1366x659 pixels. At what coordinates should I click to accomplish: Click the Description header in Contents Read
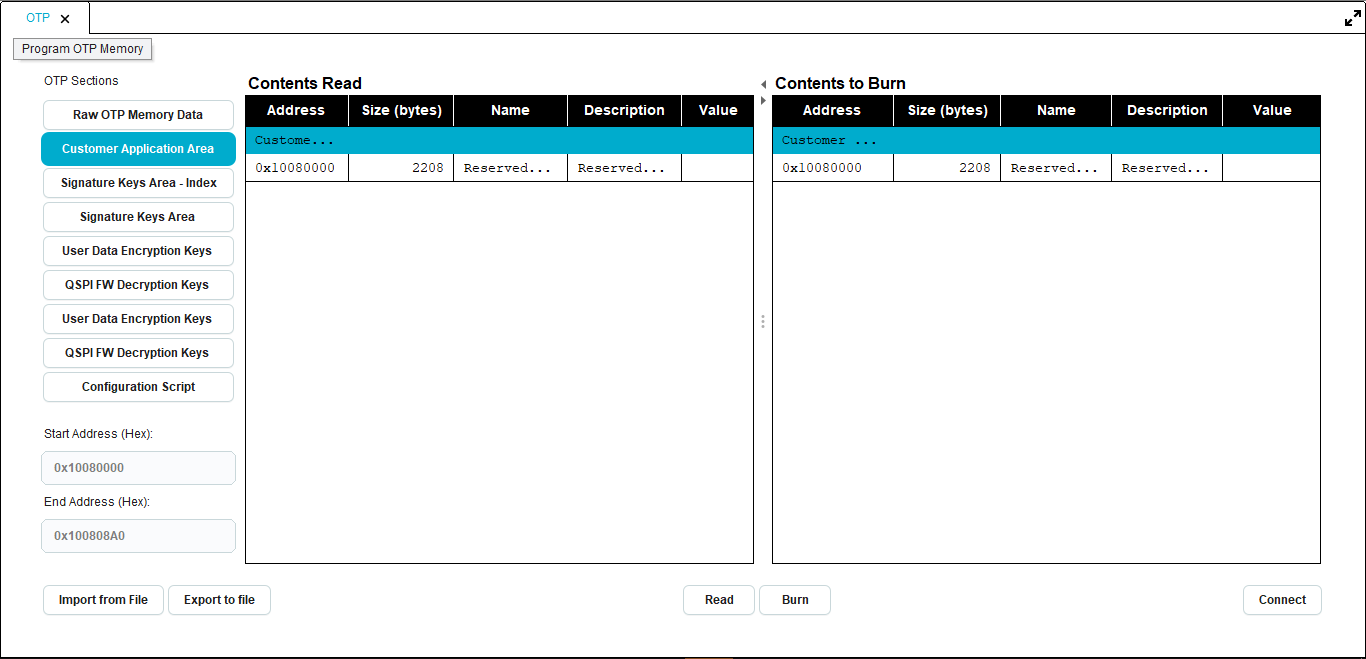coord(624,110)
